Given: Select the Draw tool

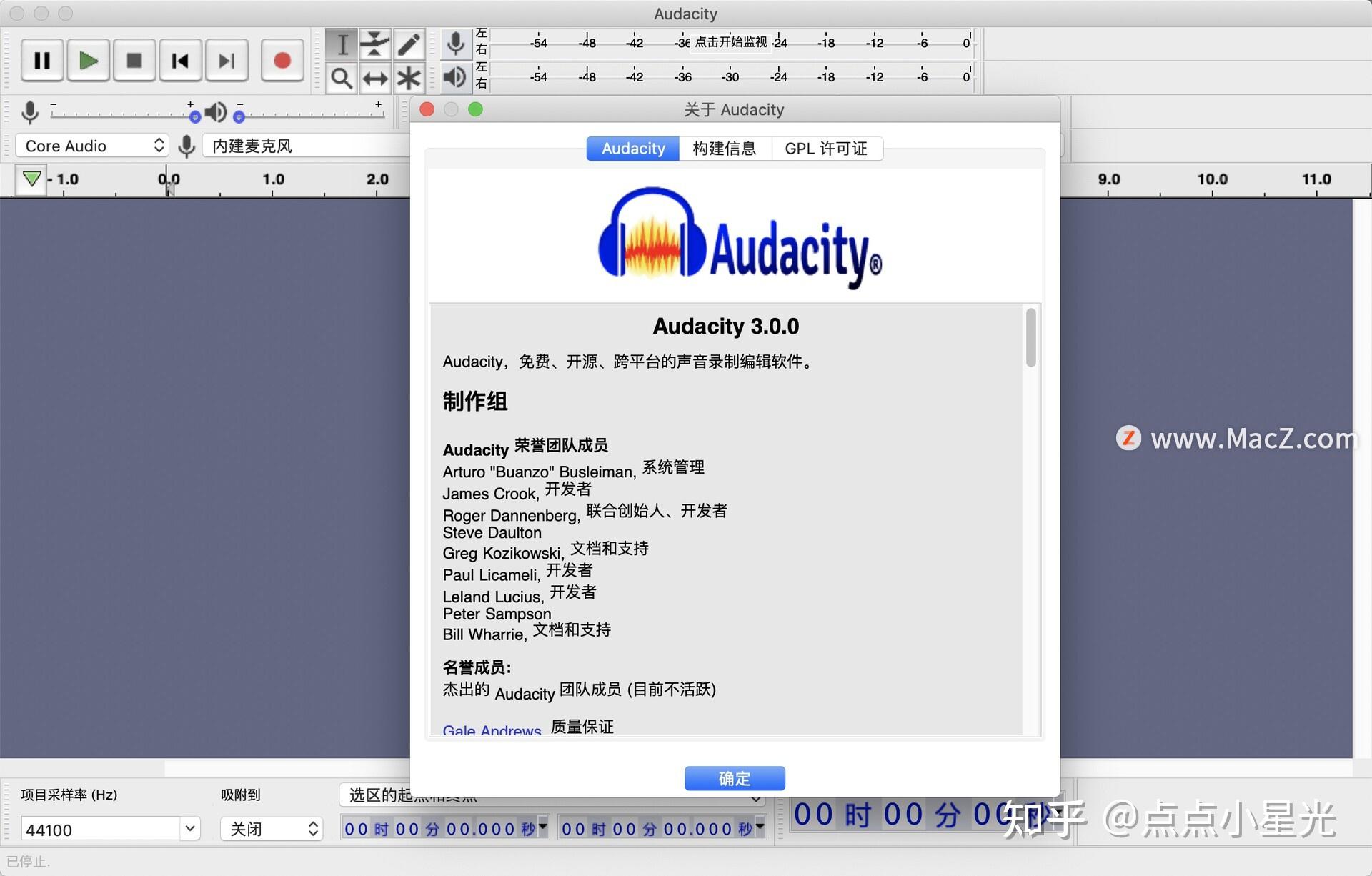Looking at the screenshot, I should (x=408, y=44).
